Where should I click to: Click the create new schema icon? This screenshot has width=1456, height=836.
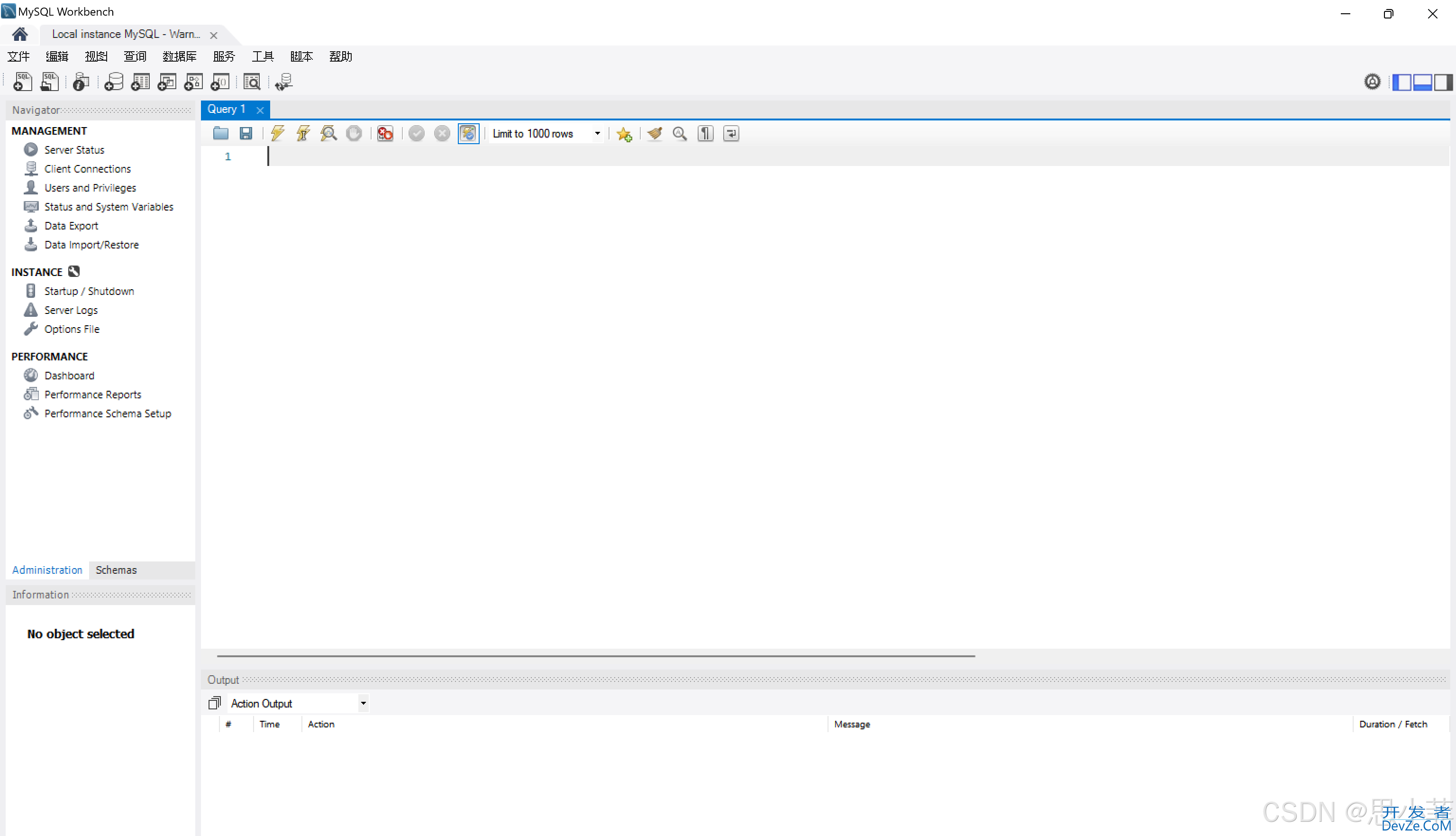click(114, 82)
